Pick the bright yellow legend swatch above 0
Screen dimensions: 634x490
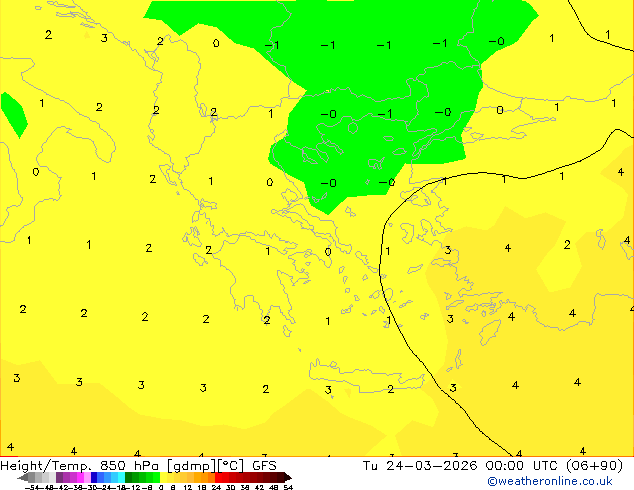click(163, 477)
